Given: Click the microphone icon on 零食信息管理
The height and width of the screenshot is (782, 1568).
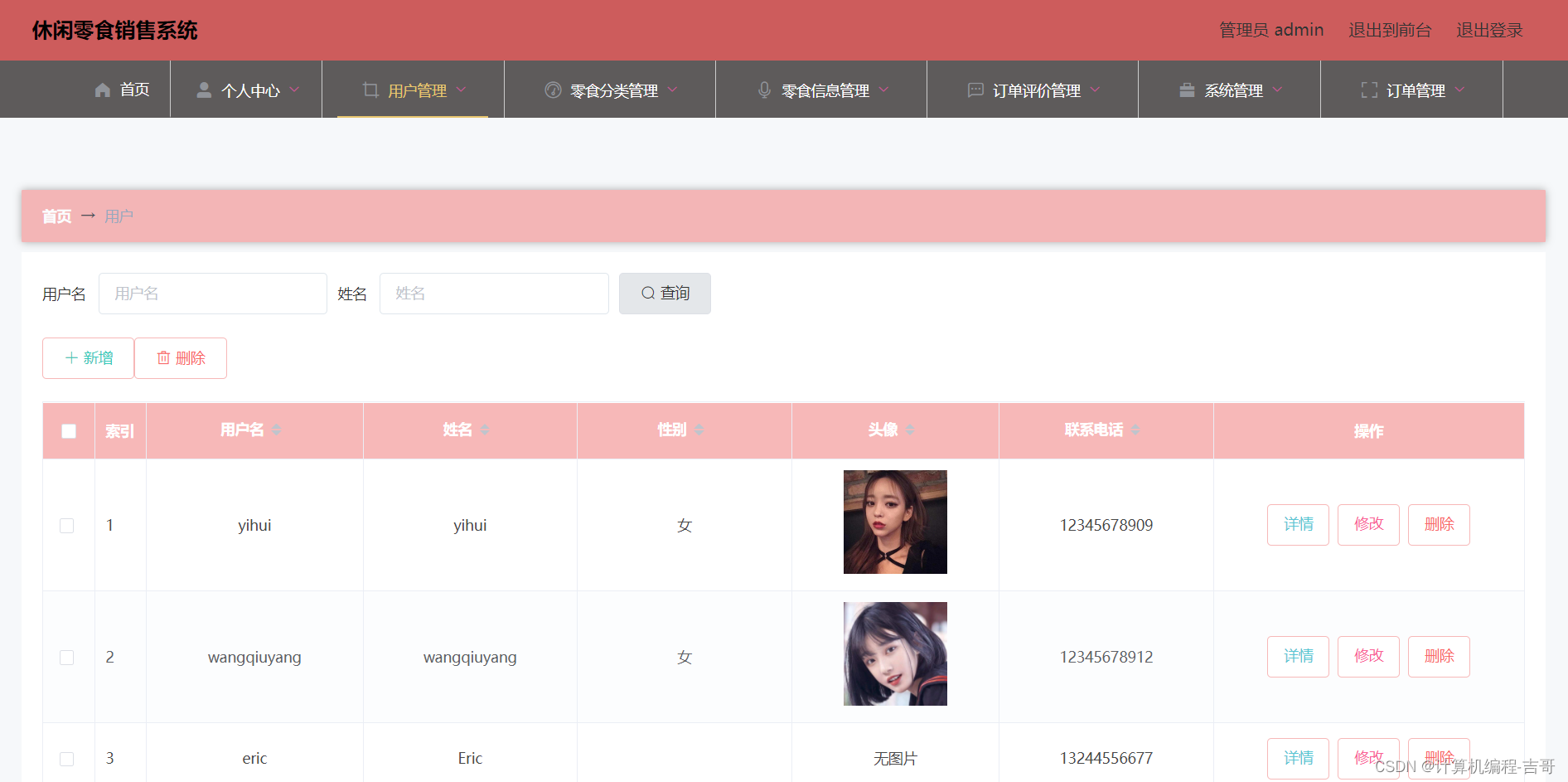Looking at the screenshot, I should (763, 90).
